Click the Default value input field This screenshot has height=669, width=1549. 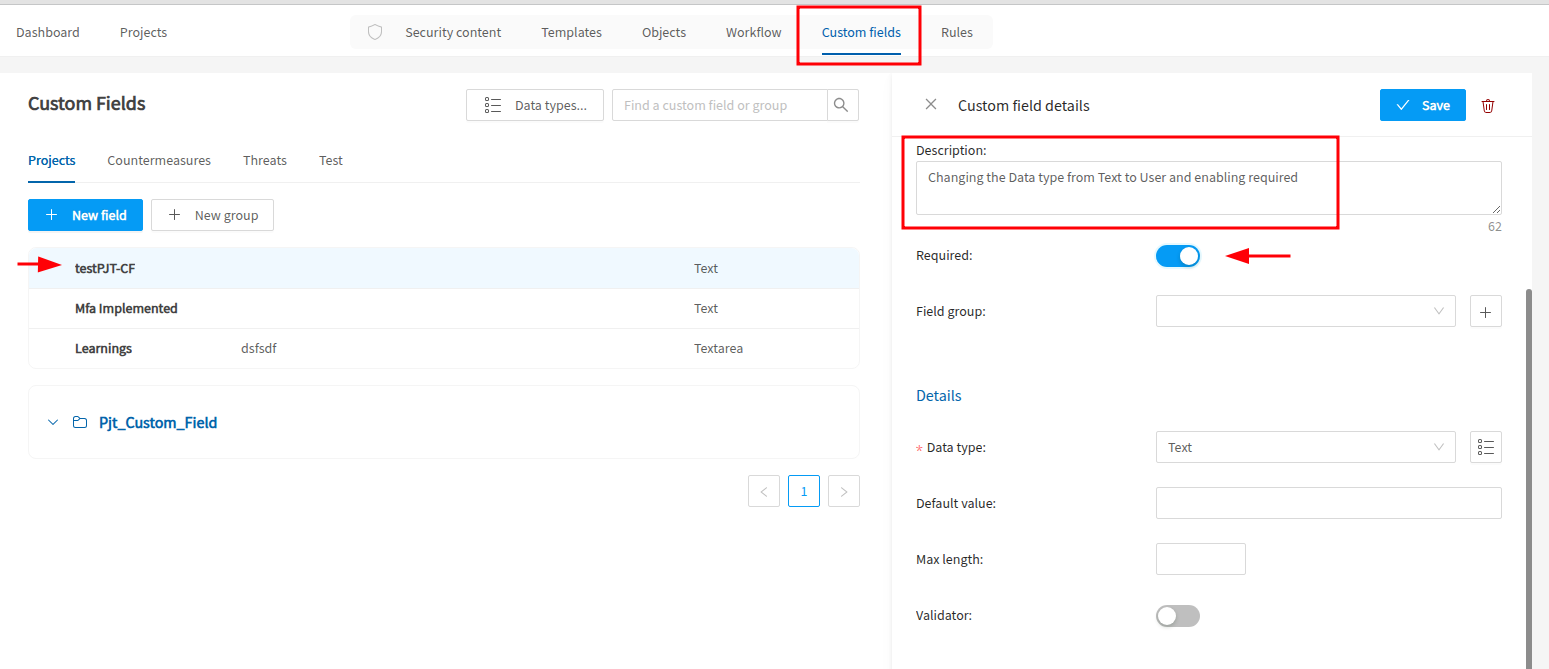(x=1328, y=503)
